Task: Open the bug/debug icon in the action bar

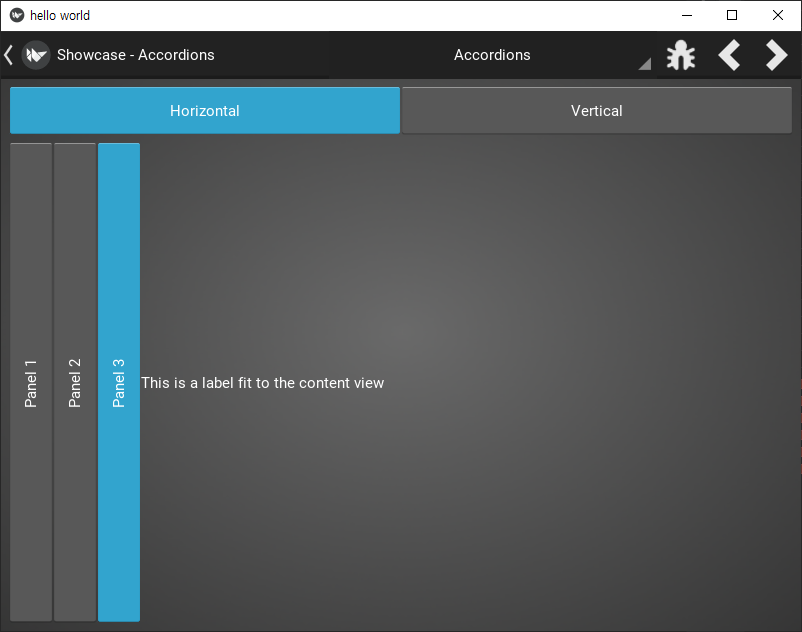Action: 681,55
